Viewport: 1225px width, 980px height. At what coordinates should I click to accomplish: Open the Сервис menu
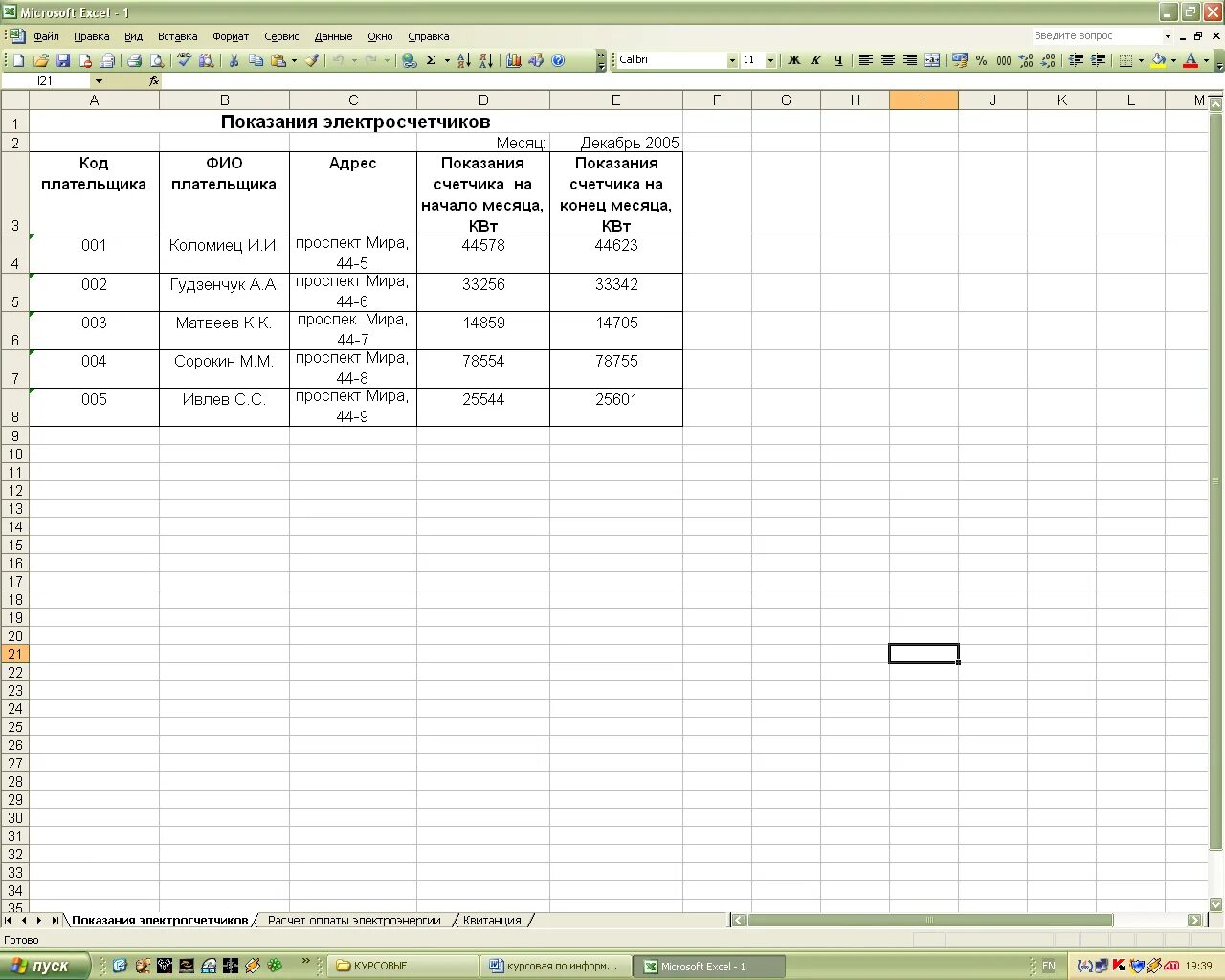point(281,36)
